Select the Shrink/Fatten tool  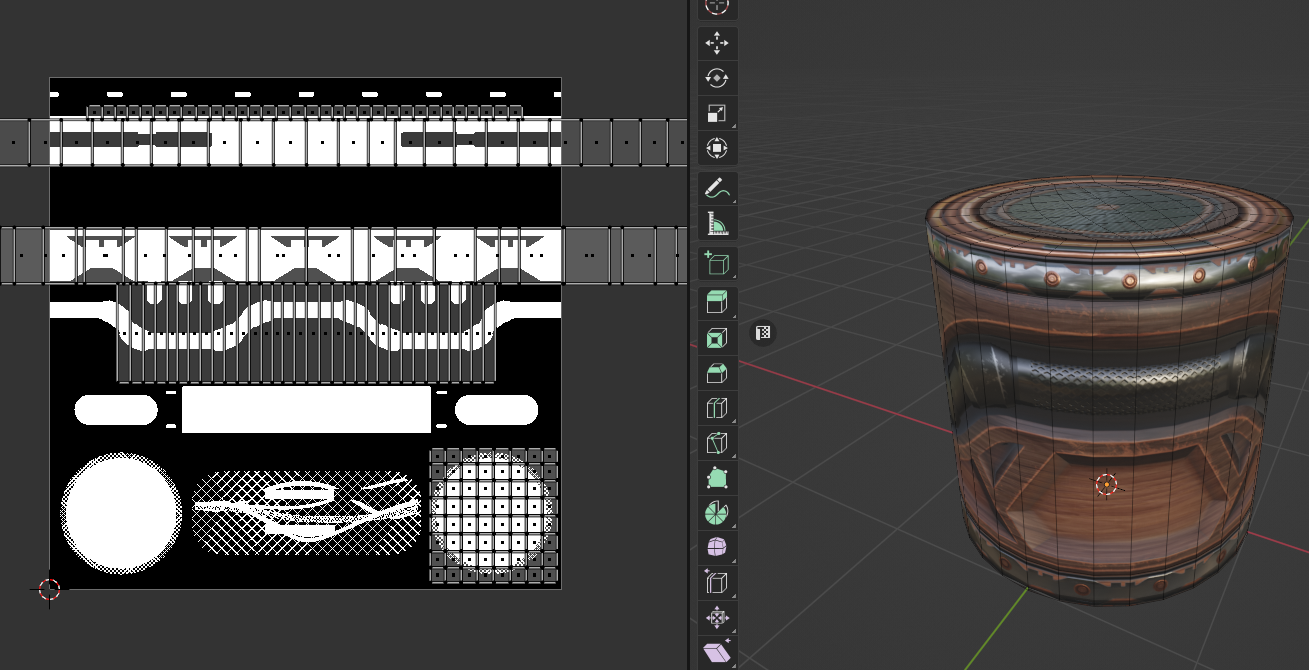pyautogui.click(x=717, y=618)
